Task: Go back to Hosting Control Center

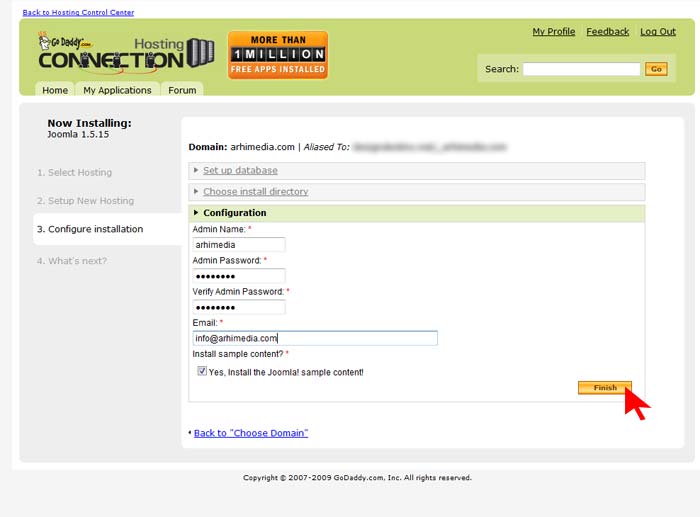Action: click(78, 13)
